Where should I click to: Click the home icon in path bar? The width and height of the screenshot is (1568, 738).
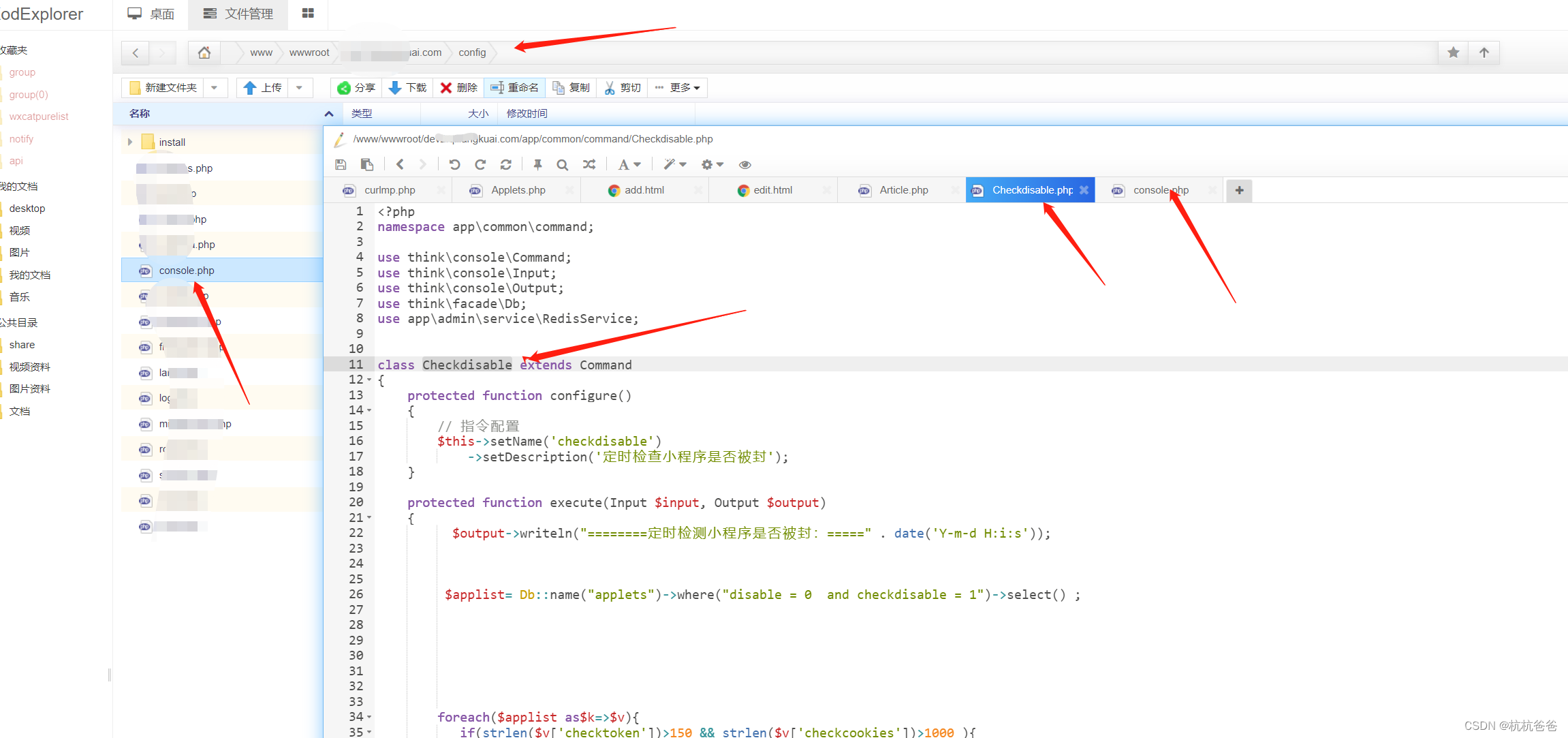pos(204,52)
